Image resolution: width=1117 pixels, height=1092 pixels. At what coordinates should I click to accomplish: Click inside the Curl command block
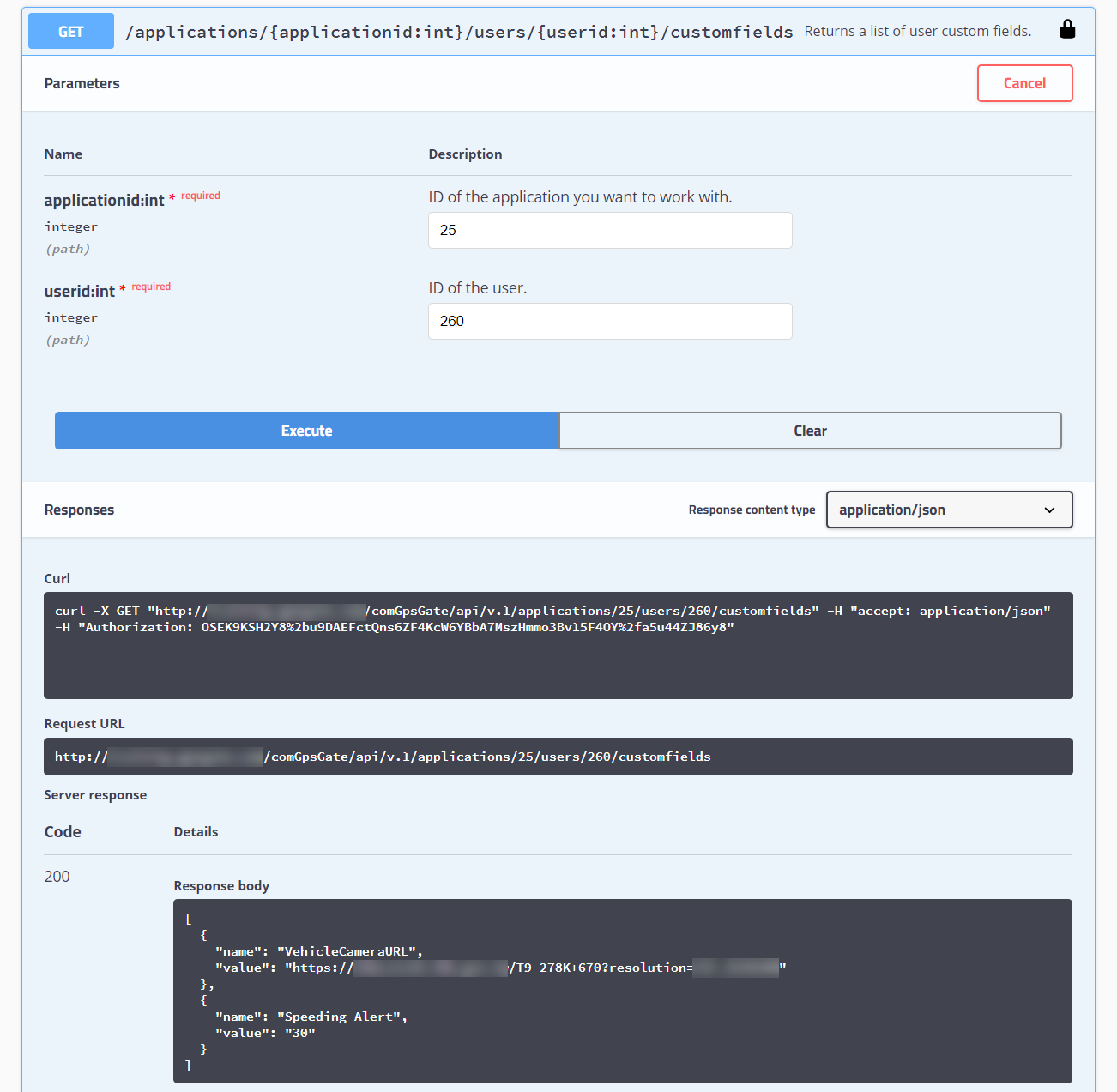[558, 661]
